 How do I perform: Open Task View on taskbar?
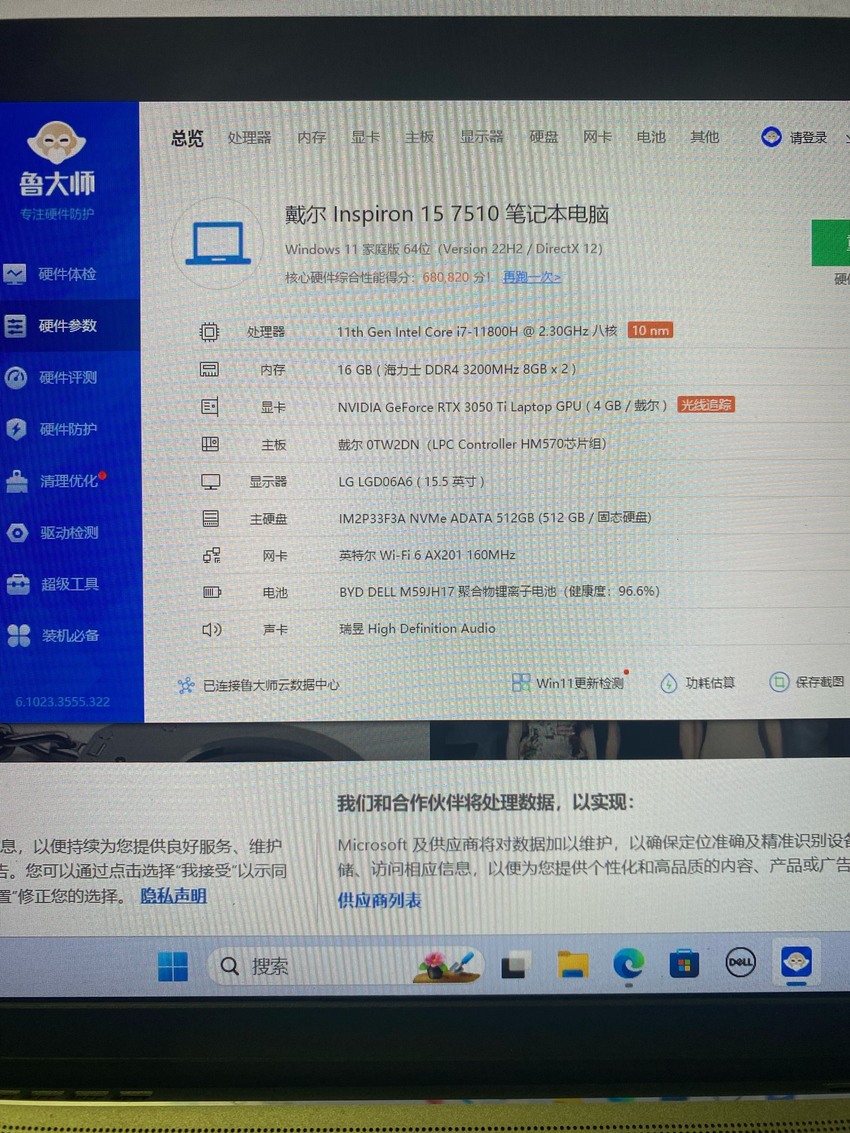coord(515,965)
